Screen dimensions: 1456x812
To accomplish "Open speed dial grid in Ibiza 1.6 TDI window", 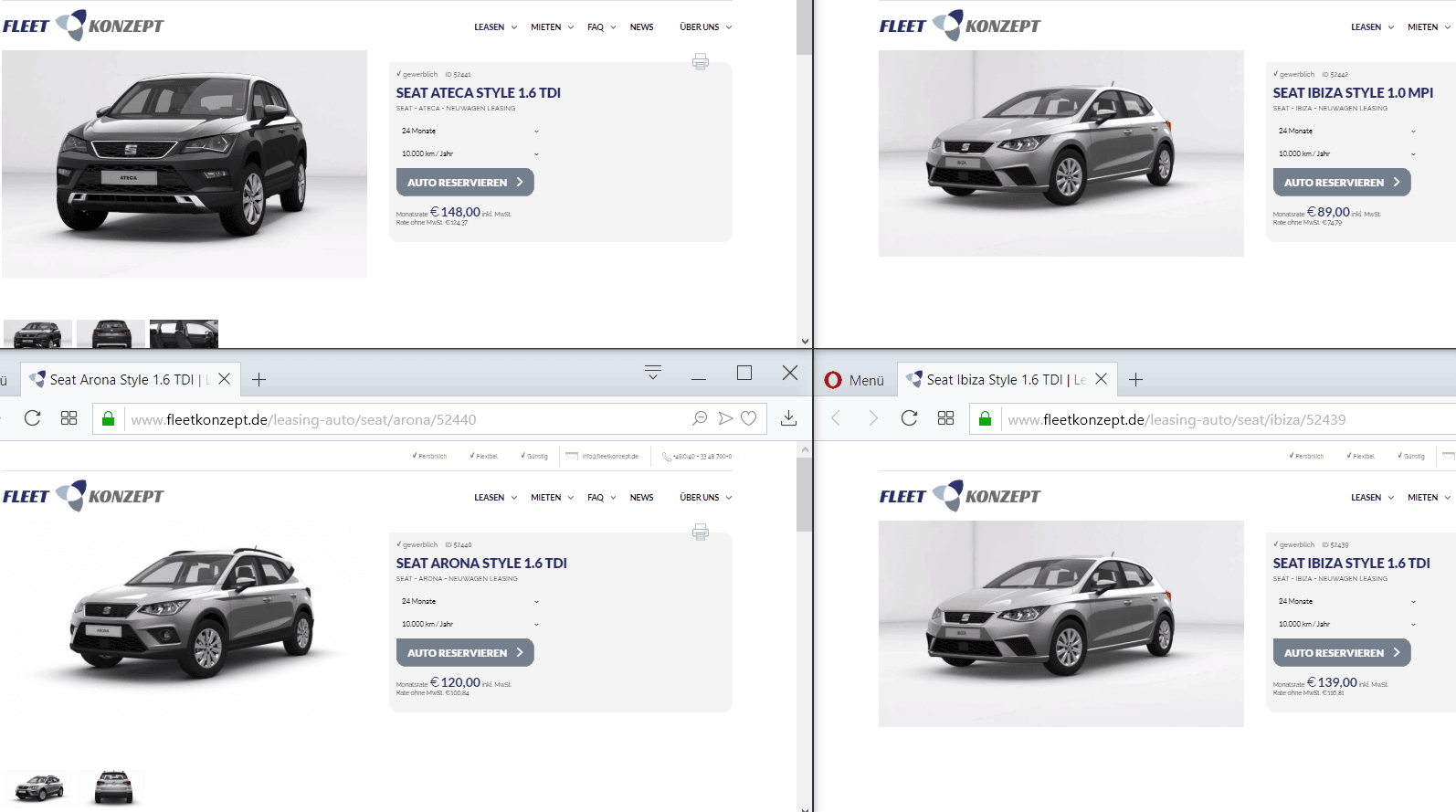I will (x=945, y=418).
